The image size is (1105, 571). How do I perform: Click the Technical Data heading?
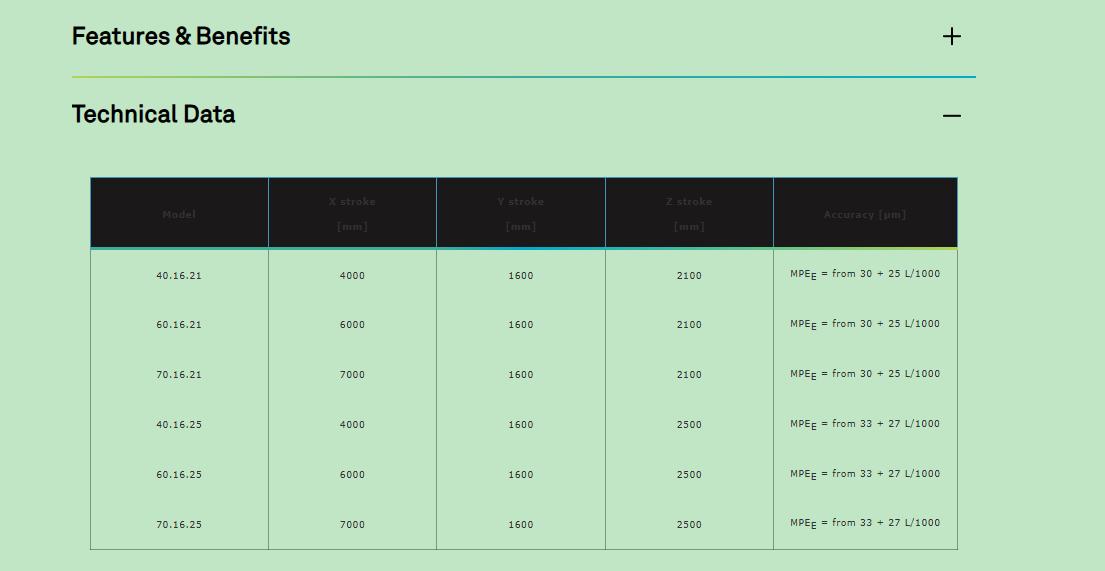pos(153,115)
